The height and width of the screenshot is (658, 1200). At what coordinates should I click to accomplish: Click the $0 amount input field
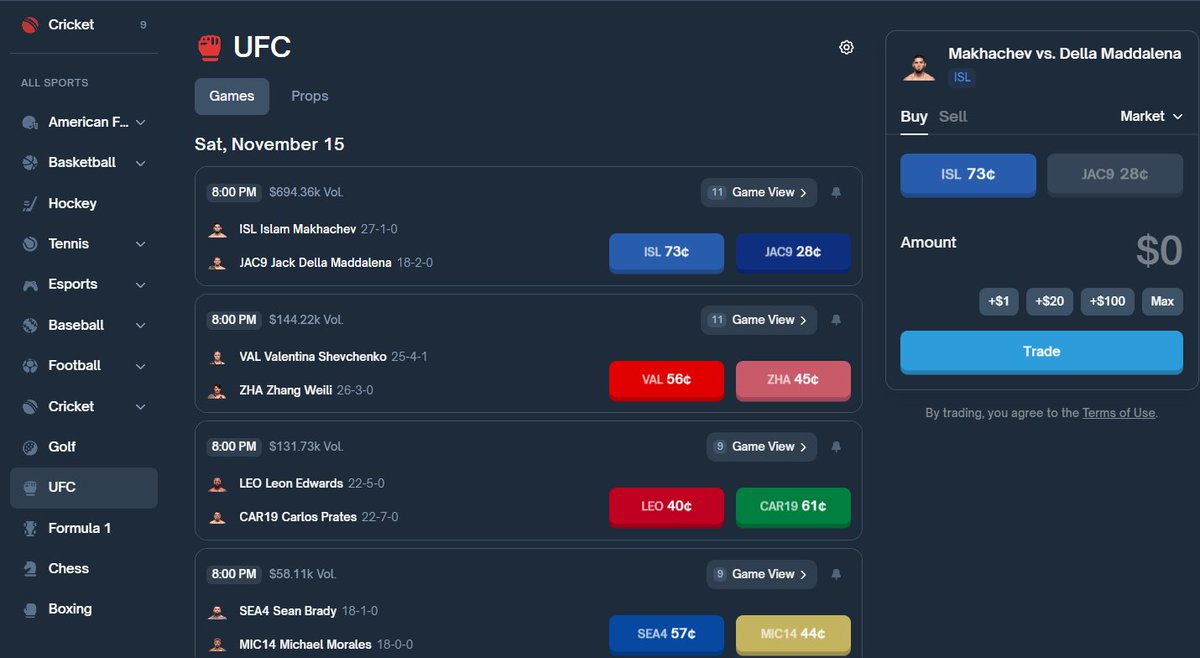[x=1159, y=251]
